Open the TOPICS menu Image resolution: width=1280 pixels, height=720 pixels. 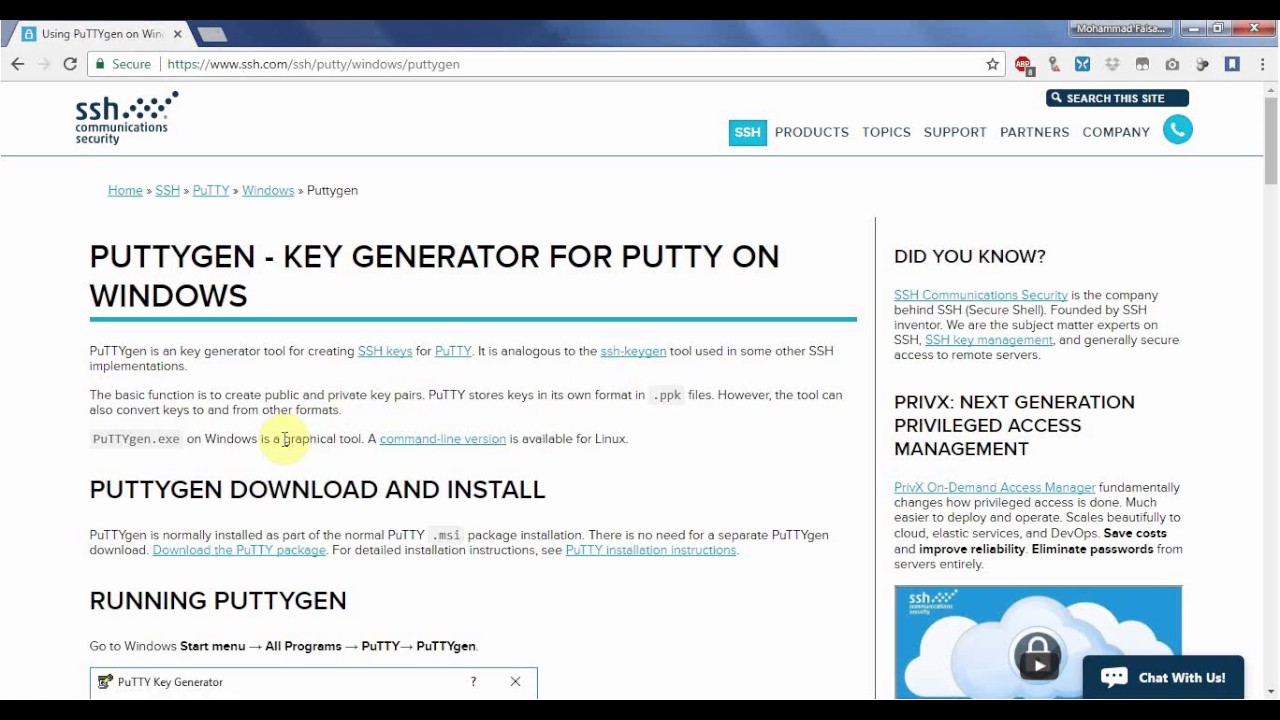[x=886, y=132]
